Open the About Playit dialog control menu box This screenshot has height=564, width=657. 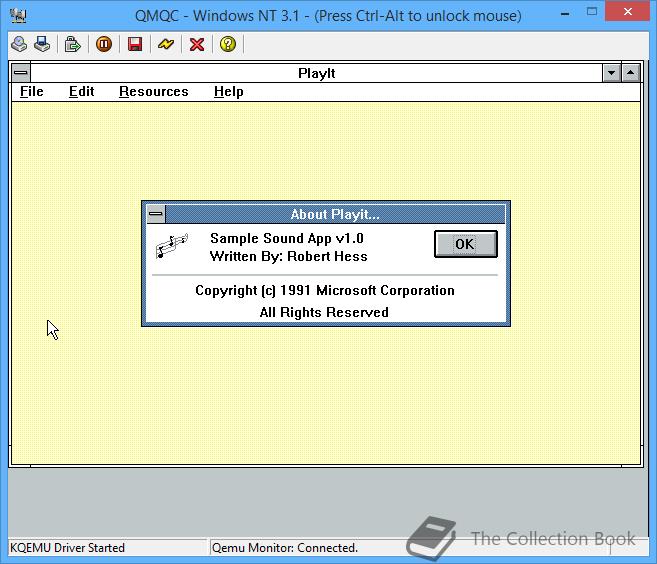tap(156, 214)
